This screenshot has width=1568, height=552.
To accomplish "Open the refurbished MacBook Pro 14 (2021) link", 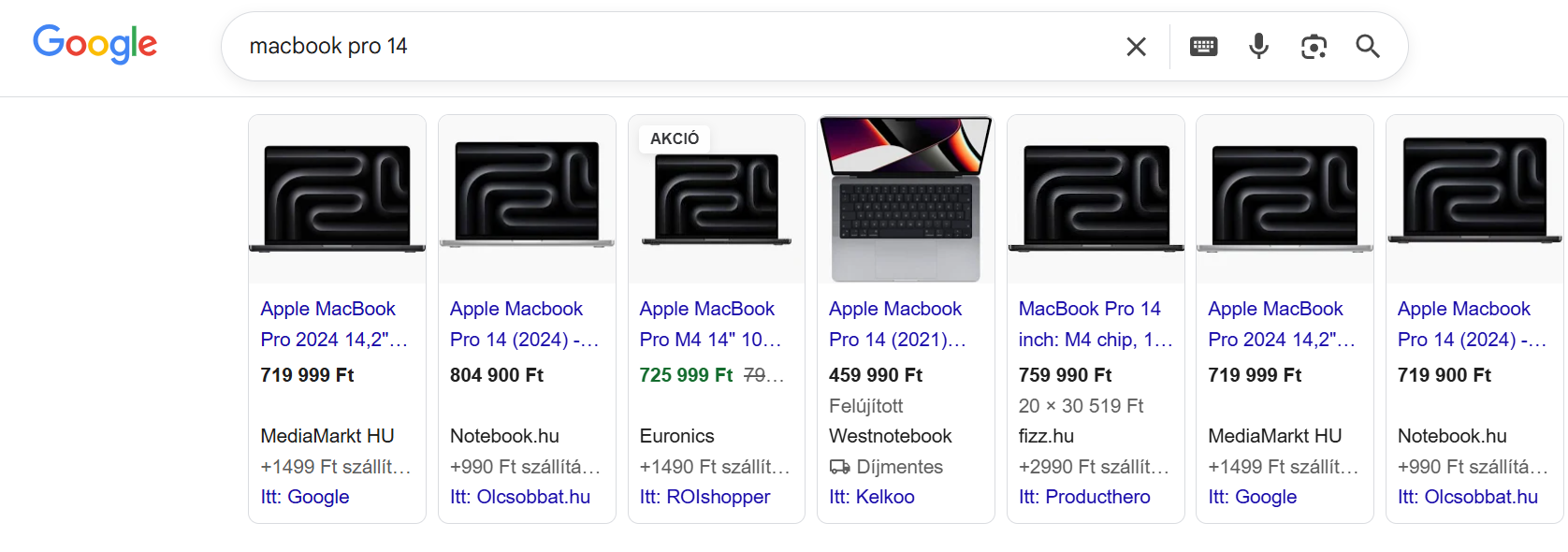I will (x=897, y=324).
